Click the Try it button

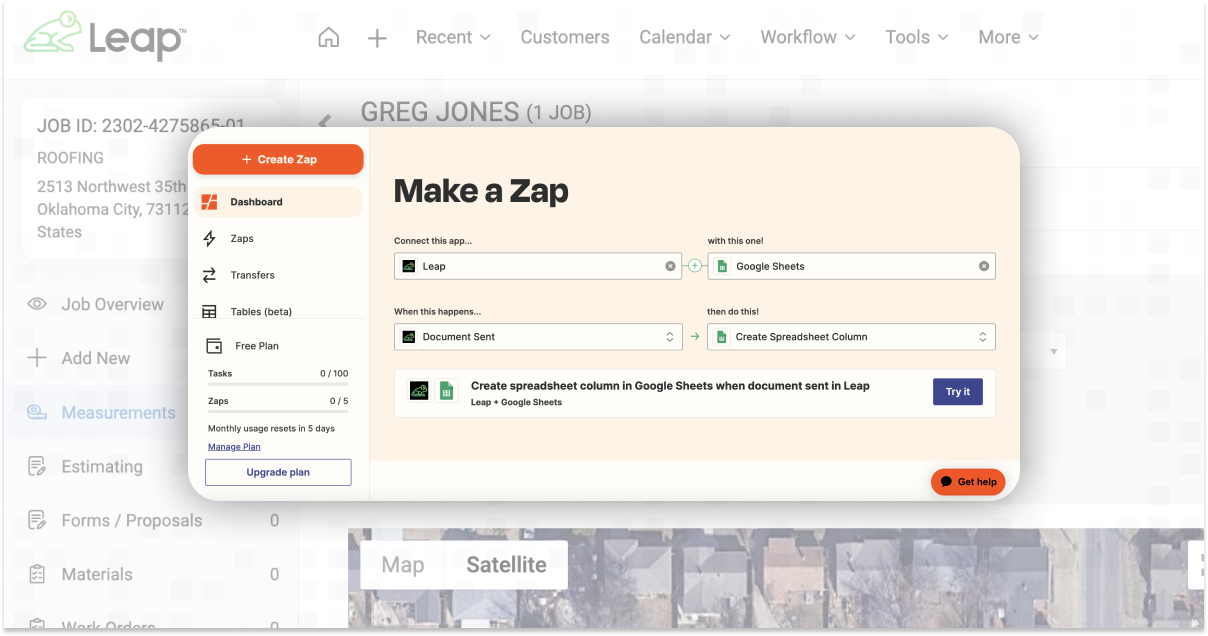click(x=957, y=392)
